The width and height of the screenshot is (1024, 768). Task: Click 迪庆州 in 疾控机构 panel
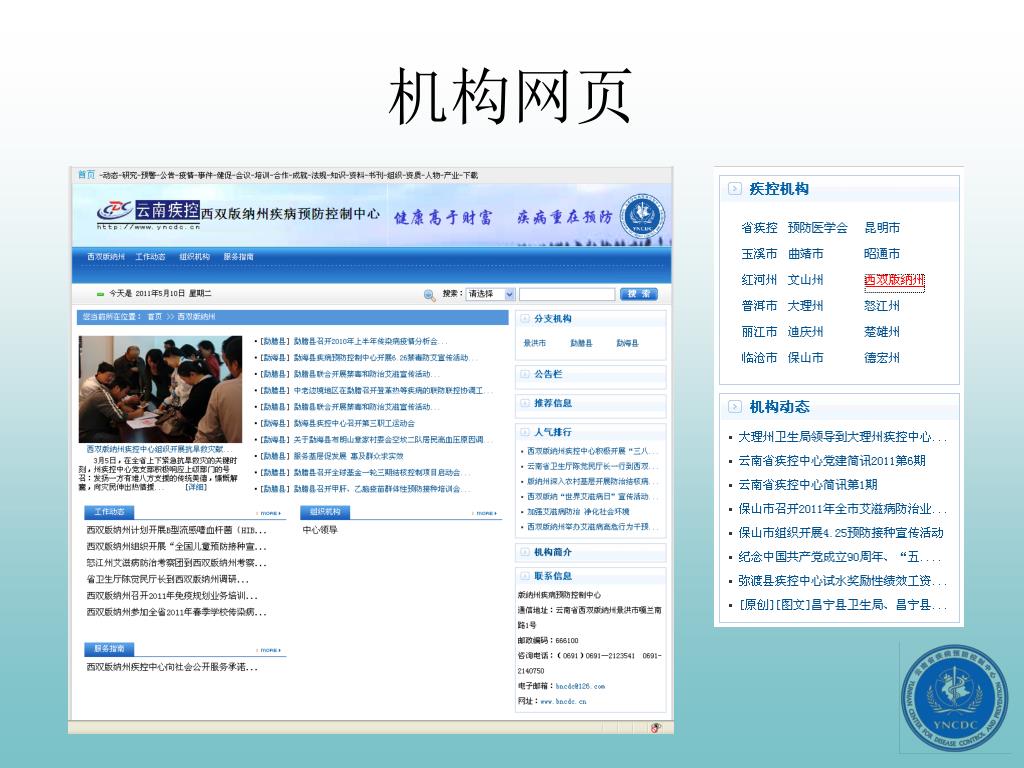click(x=805, y=332)
